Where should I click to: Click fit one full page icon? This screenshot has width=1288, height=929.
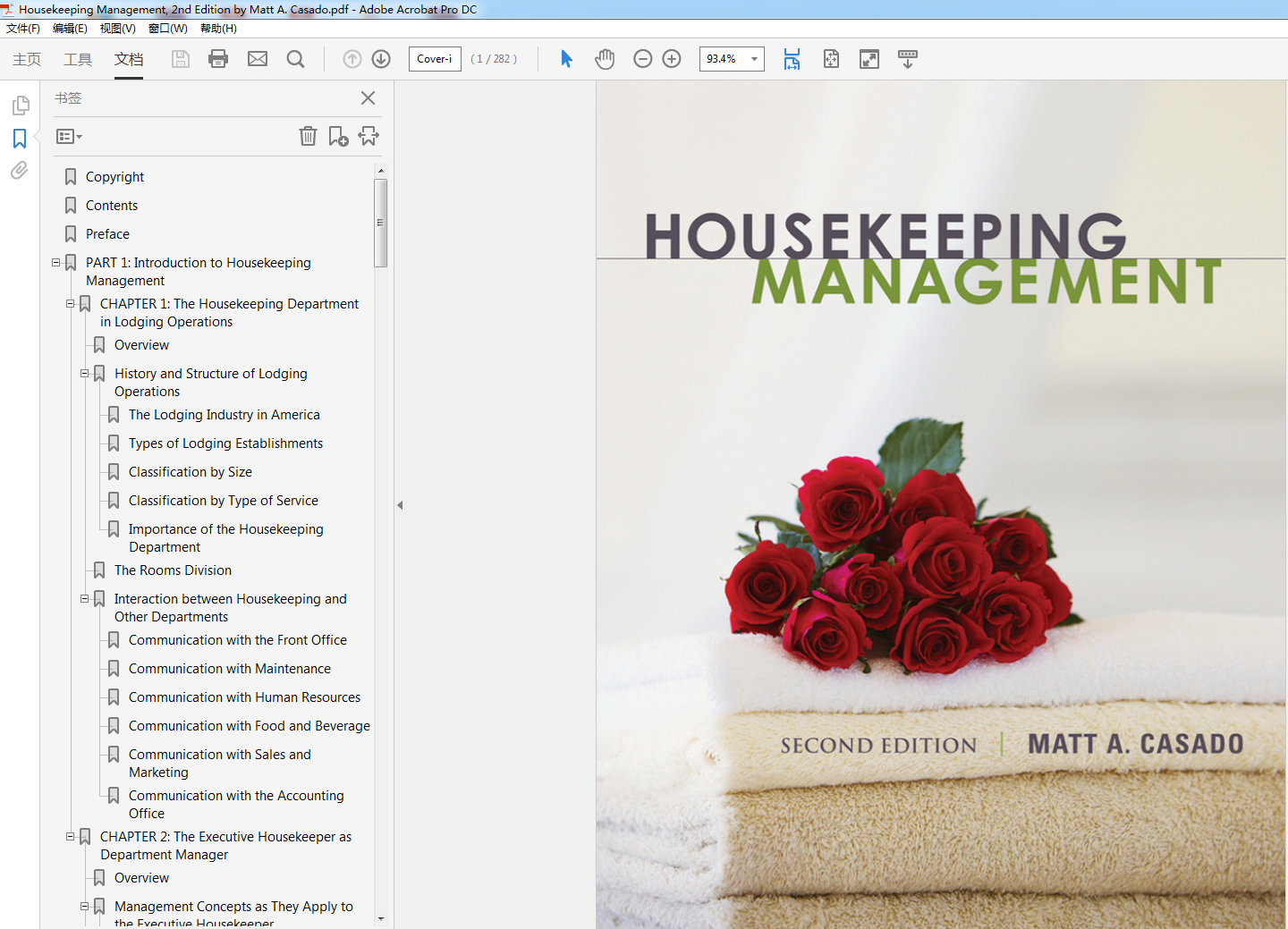[x=831, y=59]
